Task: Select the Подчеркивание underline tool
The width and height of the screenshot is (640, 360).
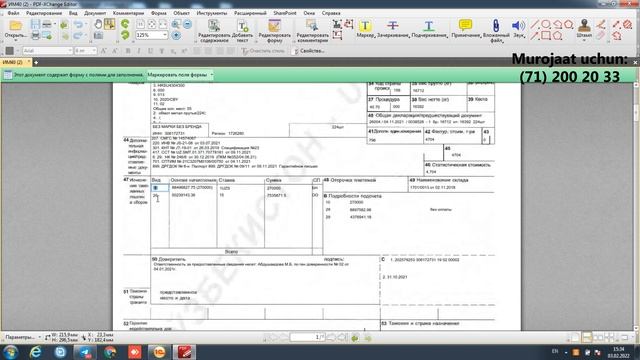Action: tap(429, 29)
